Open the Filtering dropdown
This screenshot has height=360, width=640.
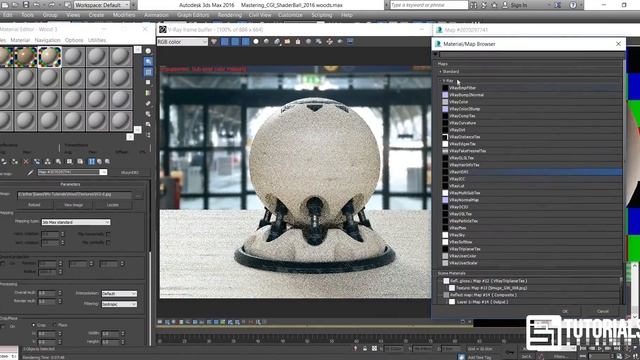tap(119, 304)
